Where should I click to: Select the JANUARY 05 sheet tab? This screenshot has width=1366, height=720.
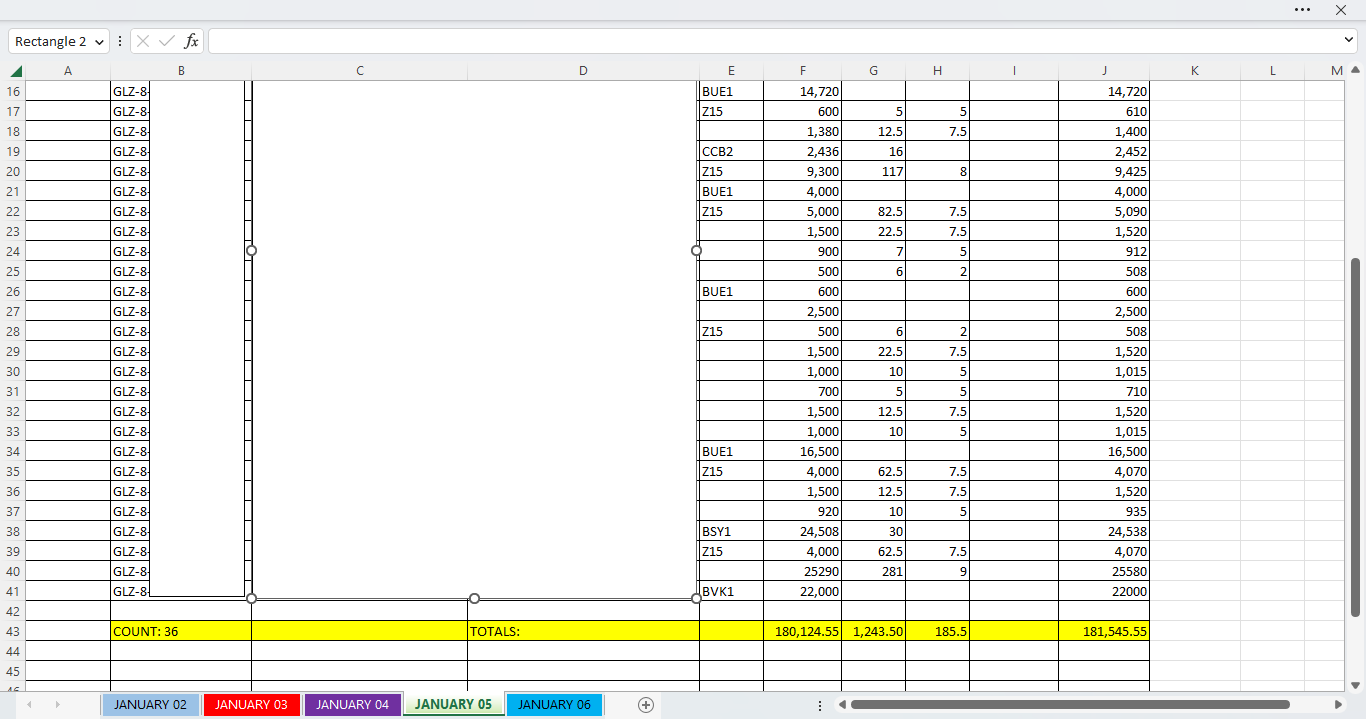click(x=453, y=705)
